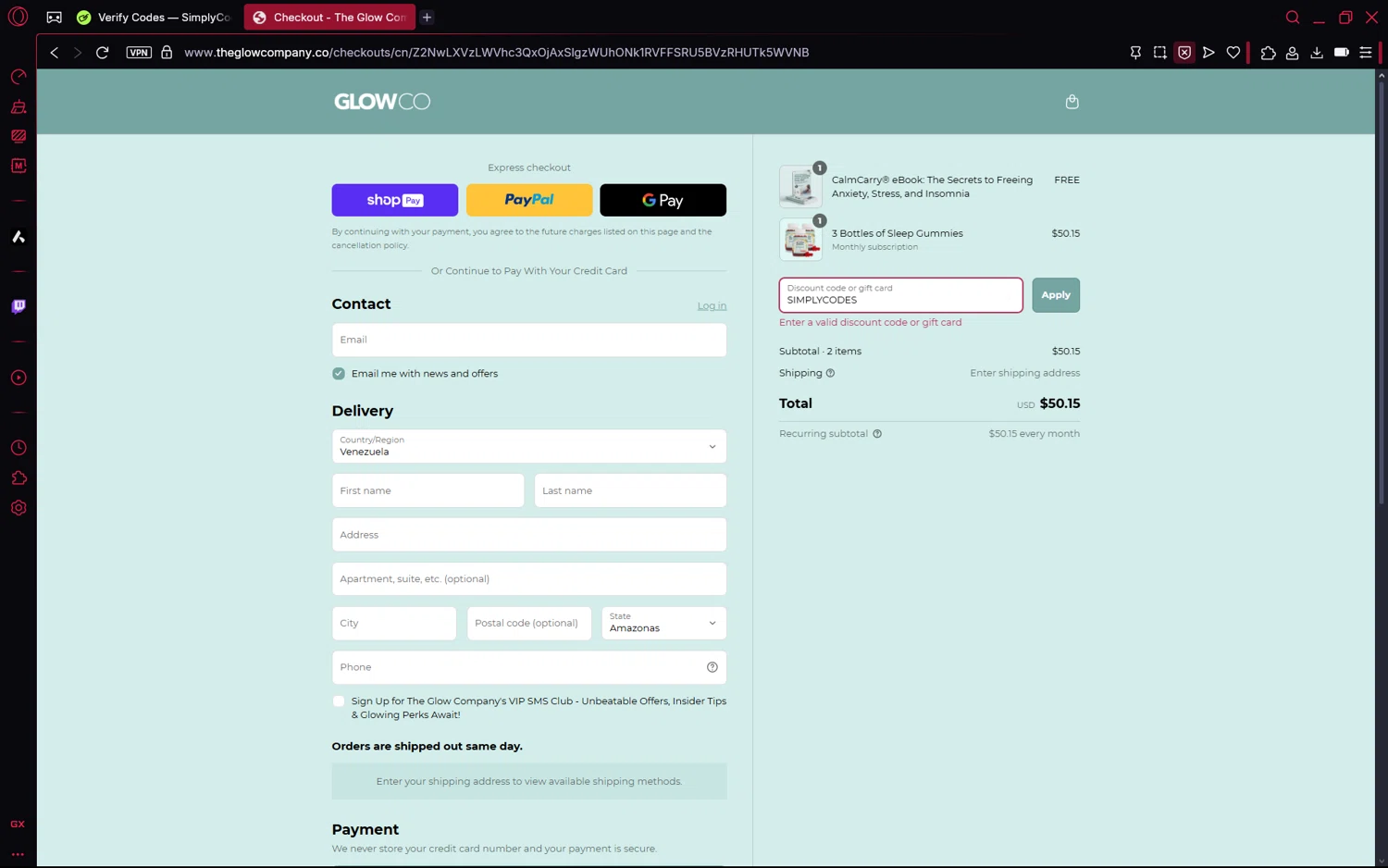Click the Sleep Gummies product thumbnail
This screenshot has height=868, width=1388.
pos(800,240)
